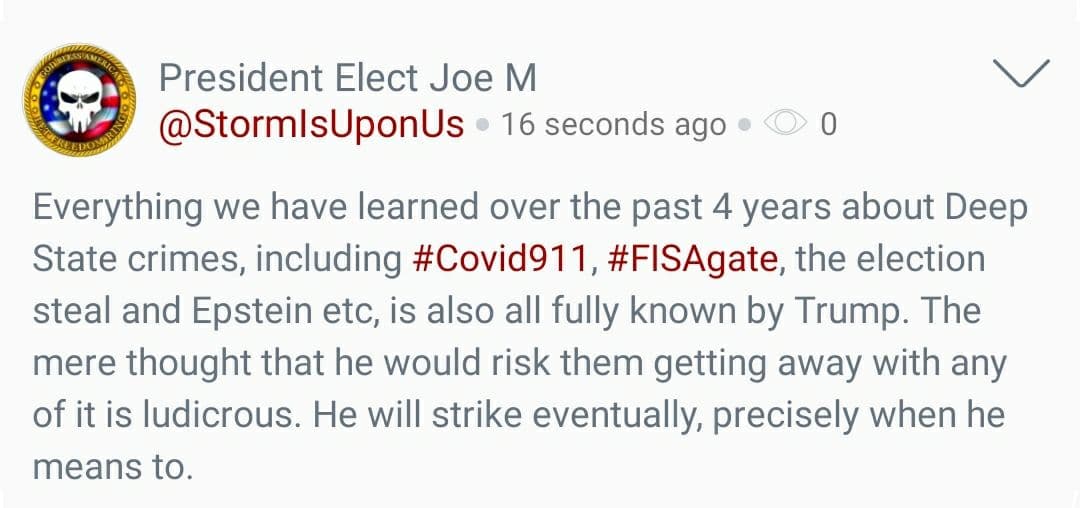Click the dot separator after the timestamp
This screenshot has width=1080, height=508.
point(743,125)
